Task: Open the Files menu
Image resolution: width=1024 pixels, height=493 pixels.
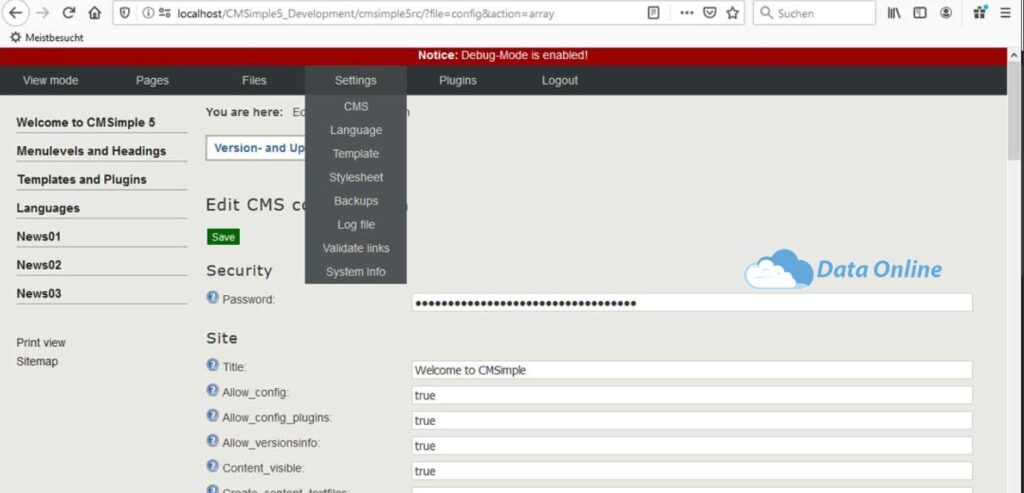Action: pyautogui.click(x=254, y=80)
